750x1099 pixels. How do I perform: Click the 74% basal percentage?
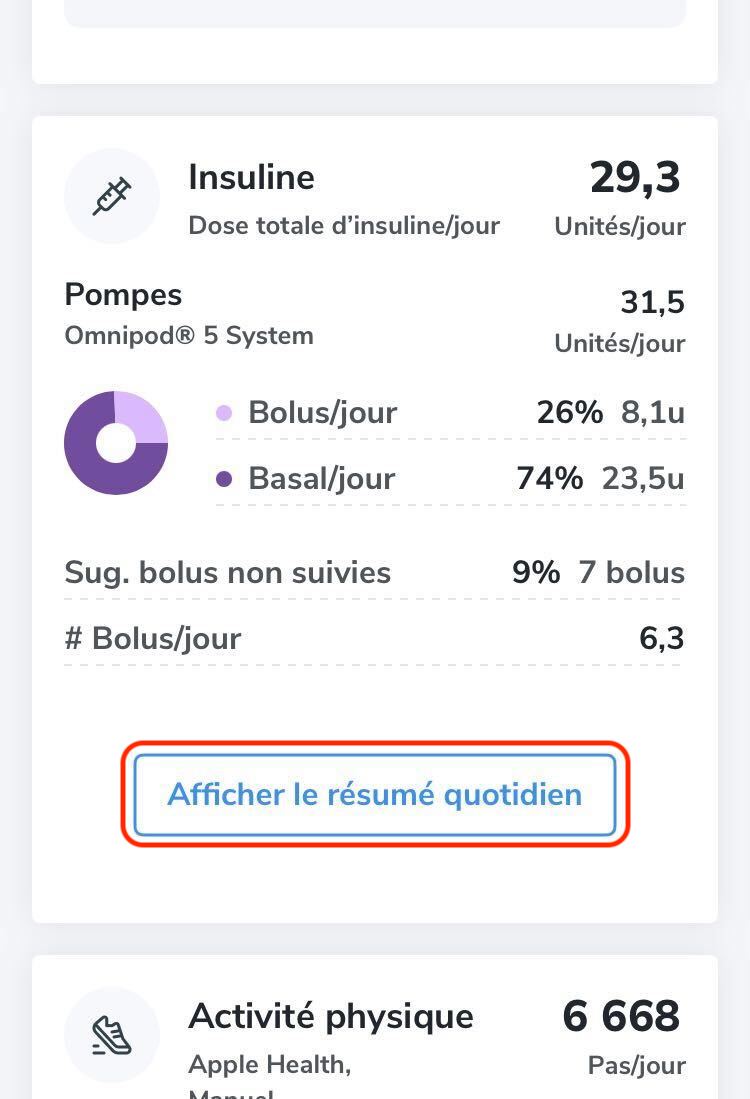pyautogui.click(x=549, y=478)
